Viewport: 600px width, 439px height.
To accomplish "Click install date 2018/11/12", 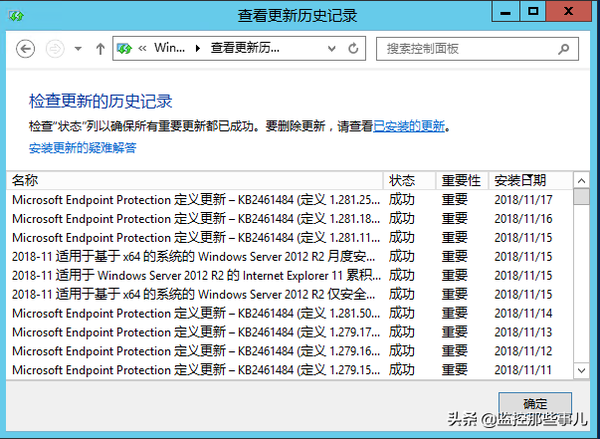I will [x=523, y=351].
